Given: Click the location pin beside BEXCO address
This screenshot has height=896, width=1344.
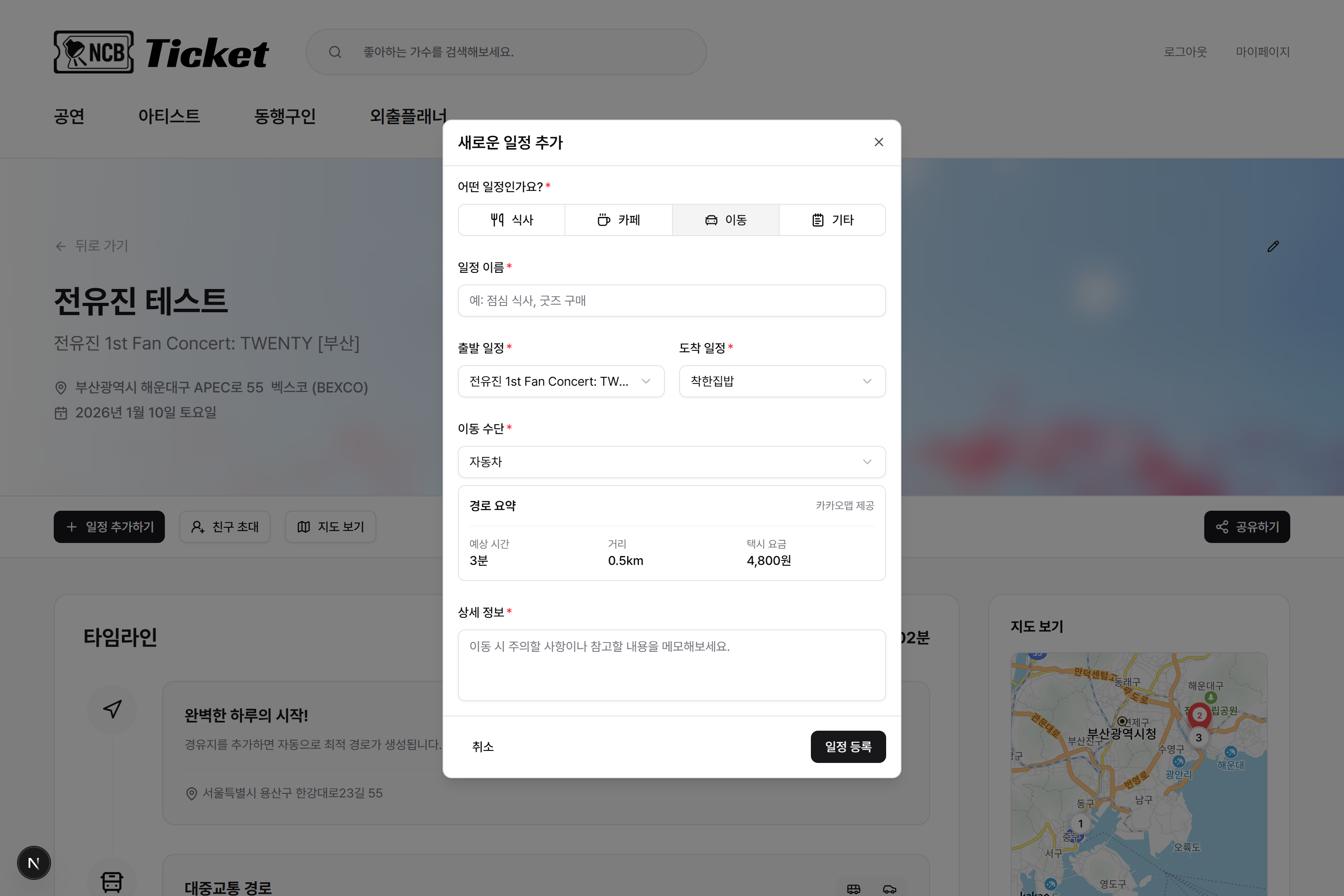Looking at the screenshot, I should [x=60, y=388].
